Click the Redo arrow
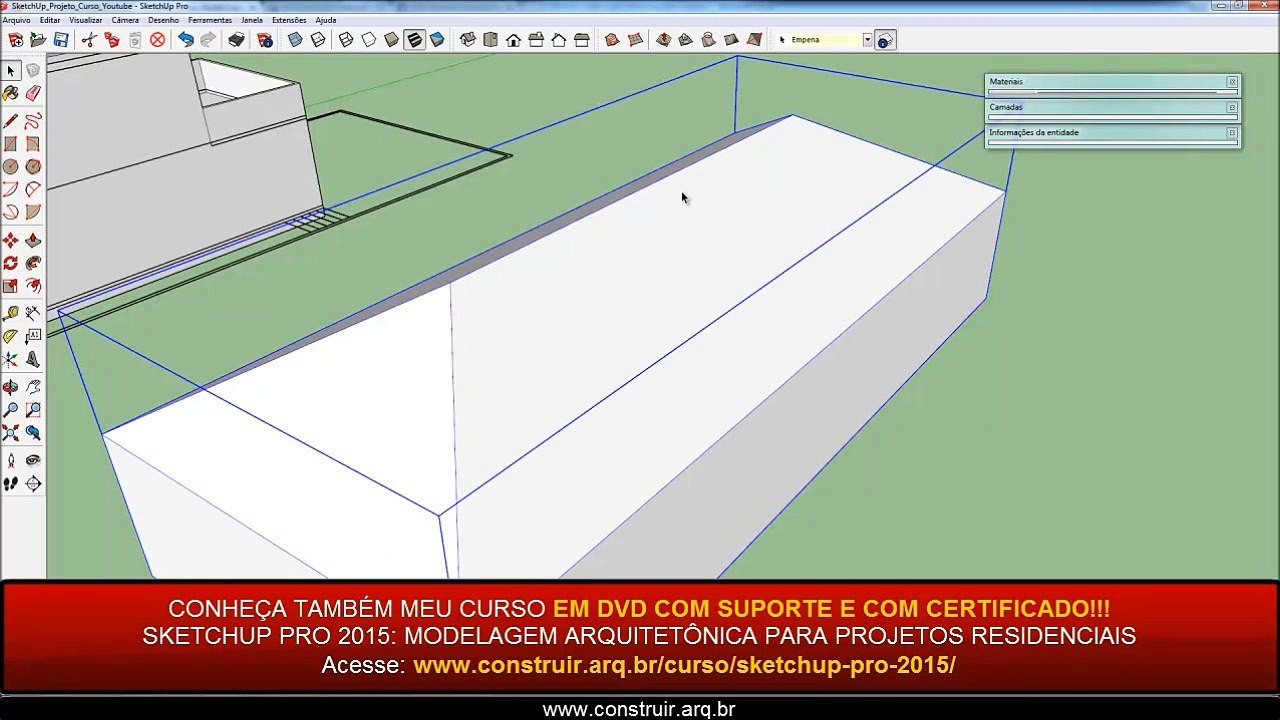The image size is (1280, 720). click(x=208, y=40)
